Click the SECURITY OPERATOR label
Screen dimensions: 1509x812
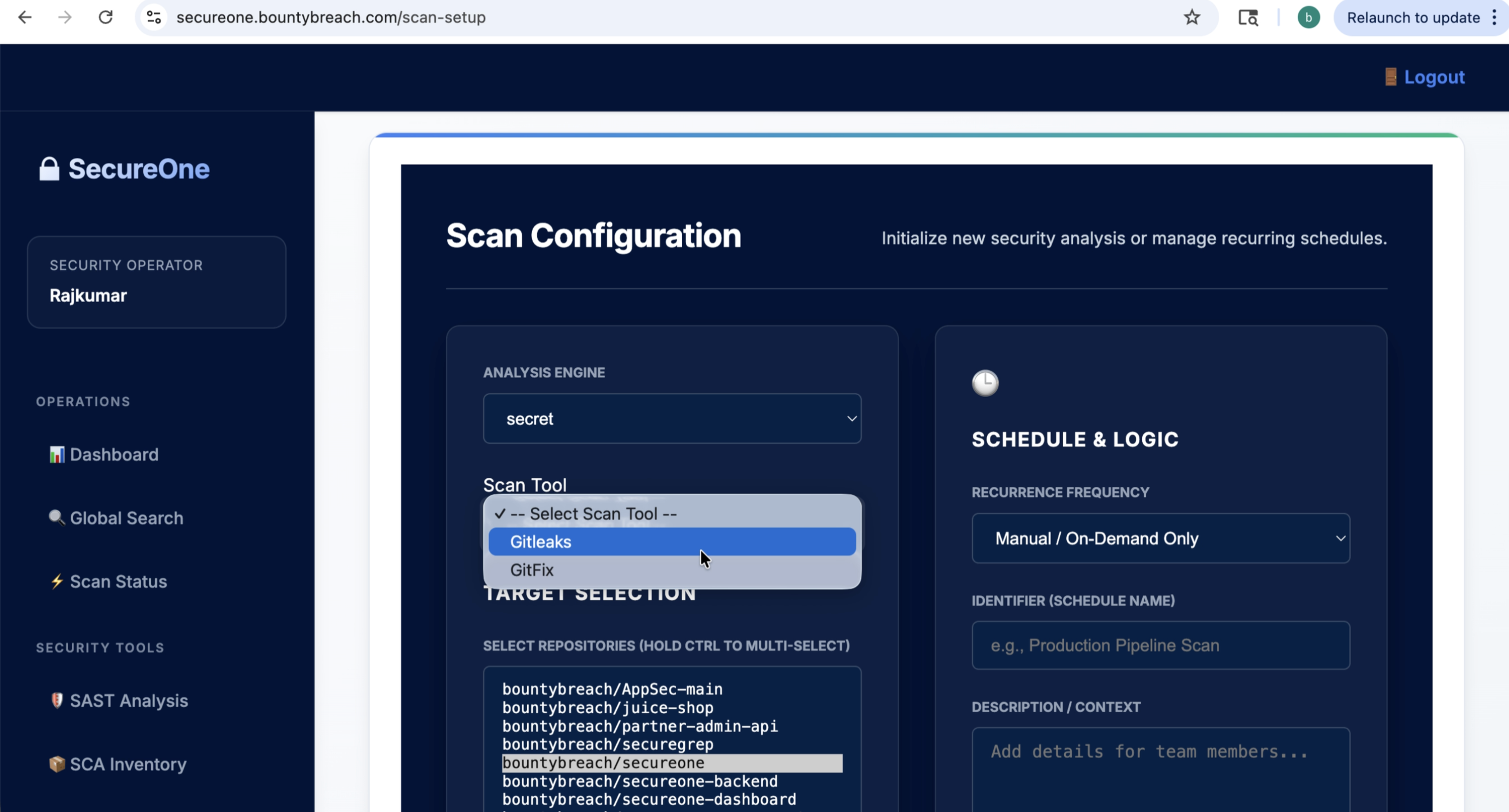(126, 265)
